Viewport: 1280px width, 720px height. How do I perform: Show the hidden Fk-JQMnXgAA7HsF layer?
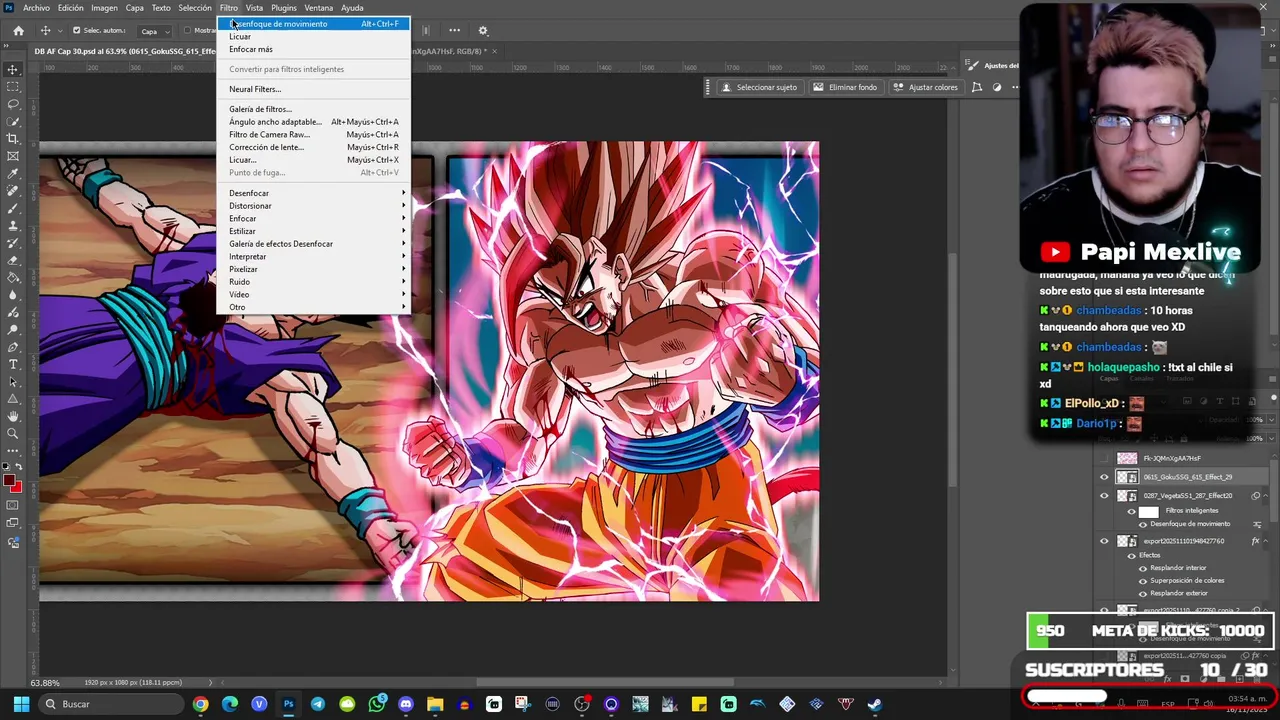click(1104, 458)
